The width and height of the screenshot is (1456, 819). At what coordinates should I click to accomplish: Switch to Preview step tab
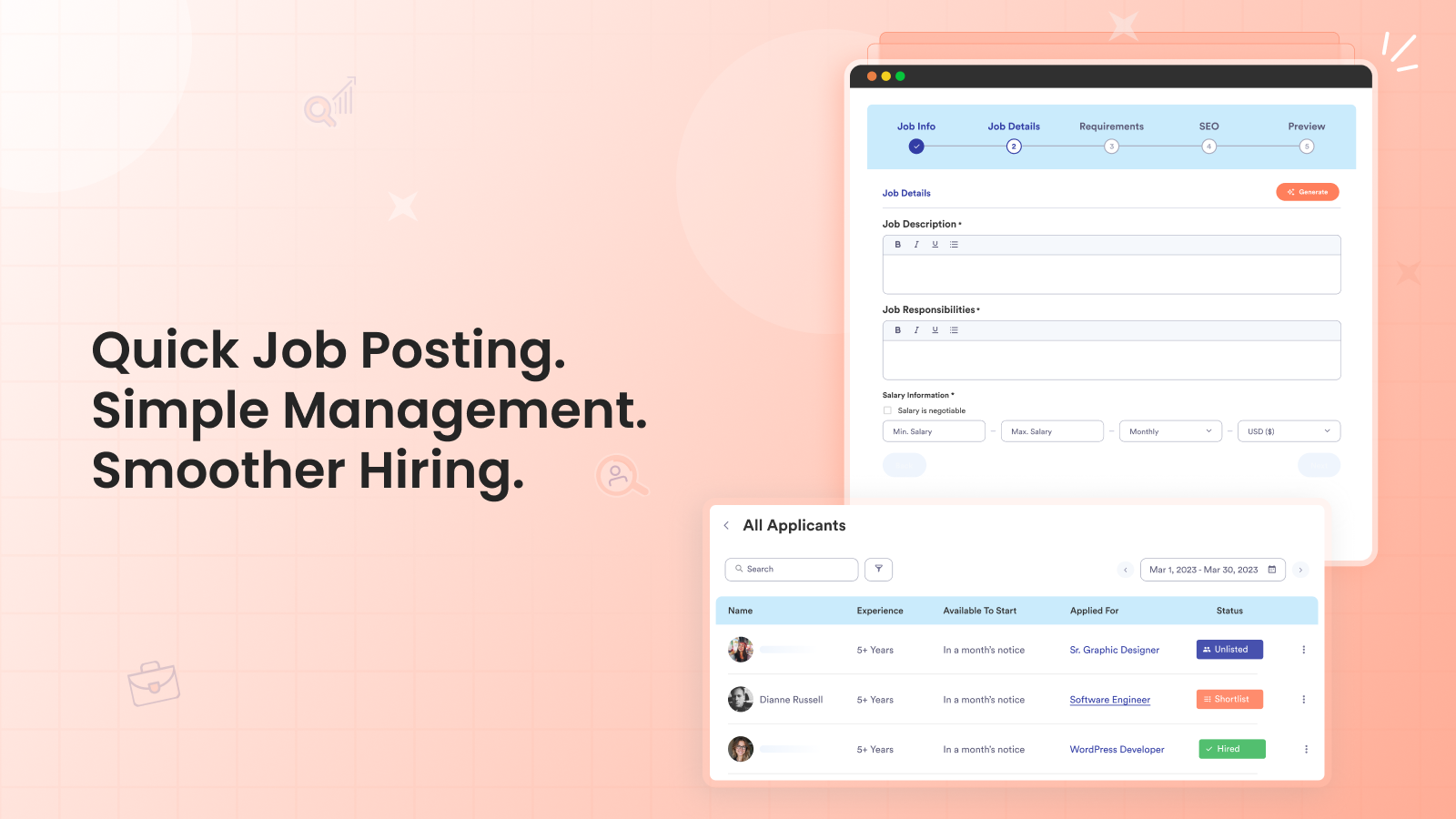[1307, 126]
